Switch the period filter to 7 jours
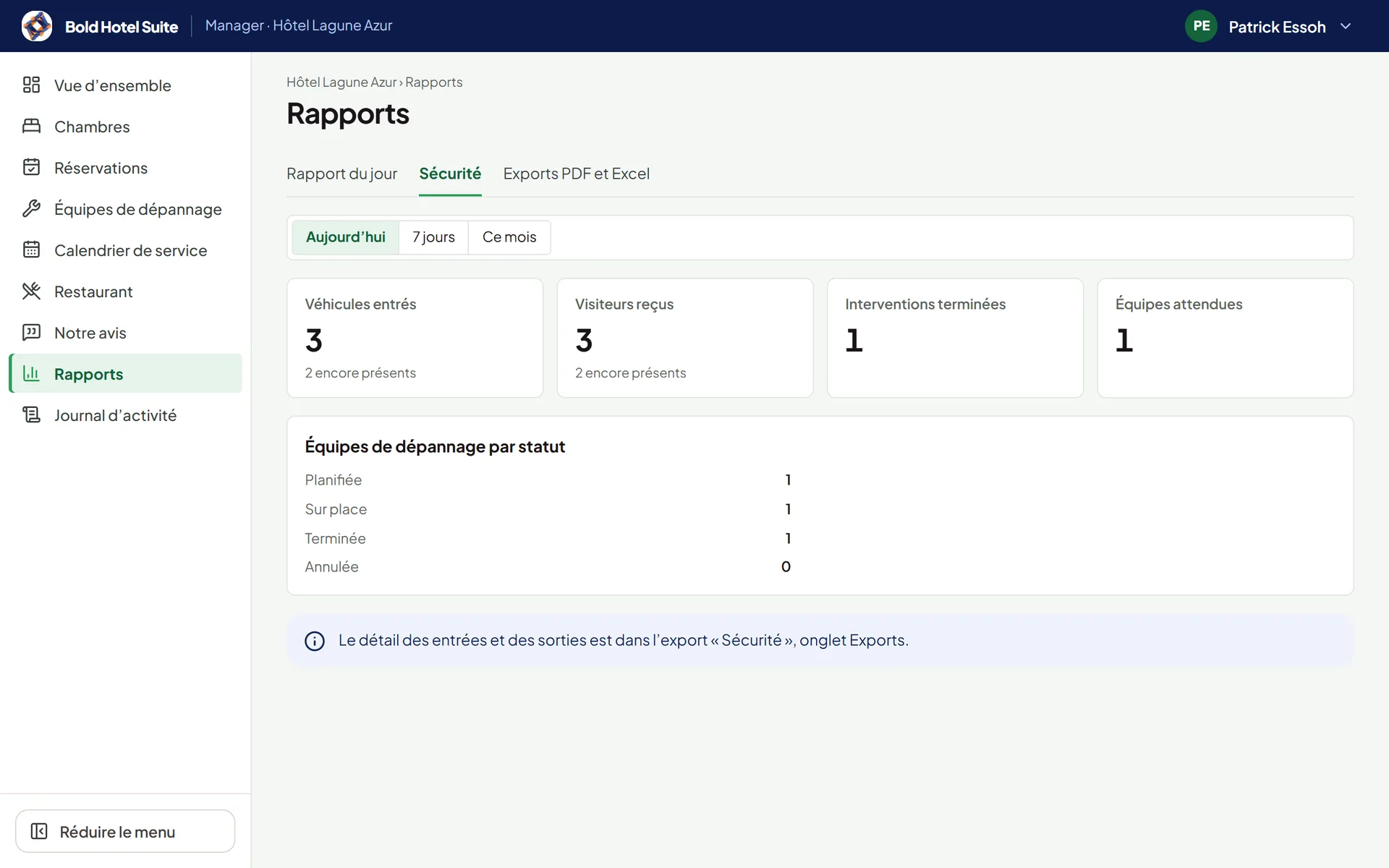 tap(433, 237)
